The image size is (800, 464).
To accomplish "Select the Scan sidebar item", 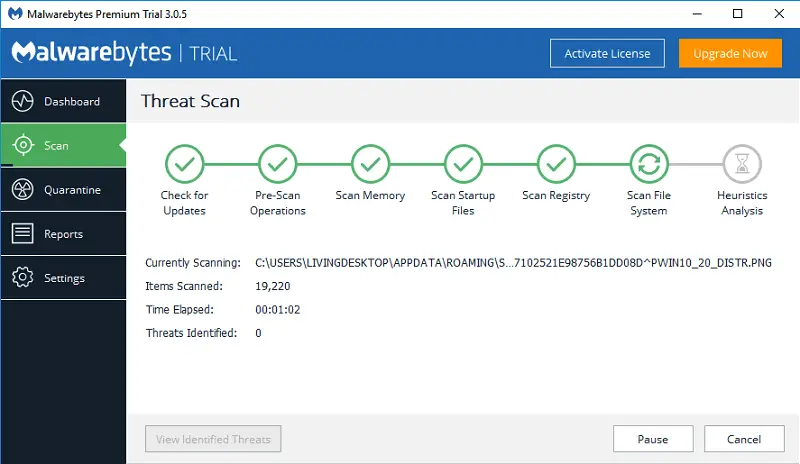I will (63, 145).
